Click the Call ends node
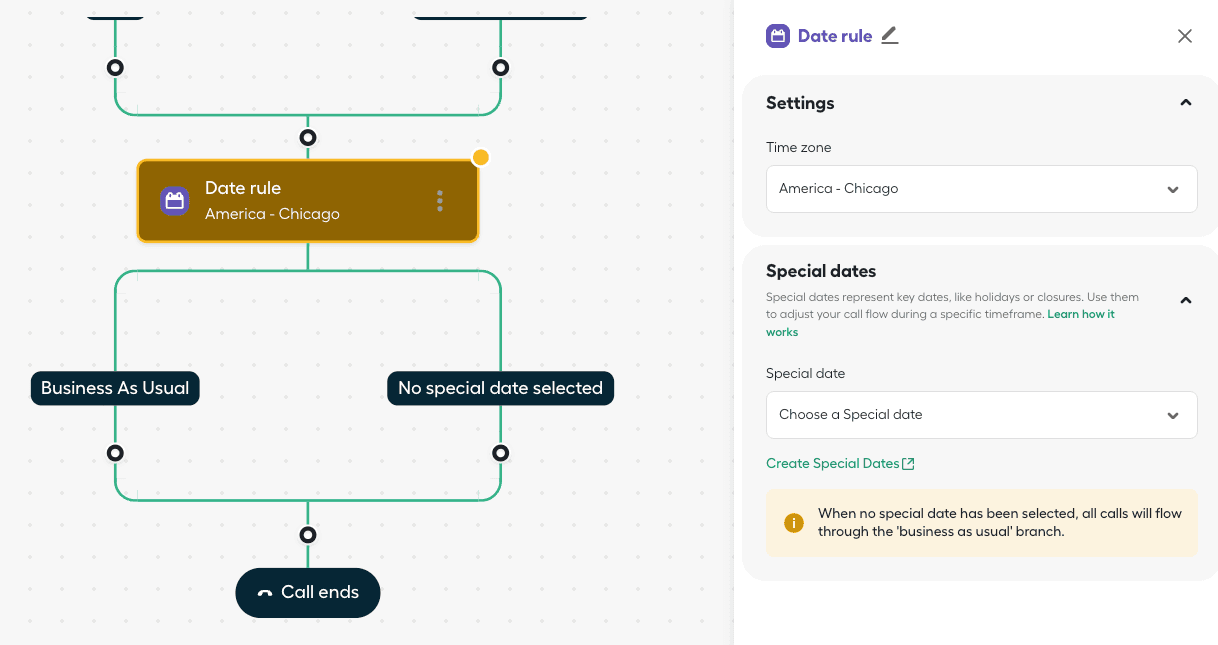The height and width of the screenshot is (645, 1218). coord(308,592)
